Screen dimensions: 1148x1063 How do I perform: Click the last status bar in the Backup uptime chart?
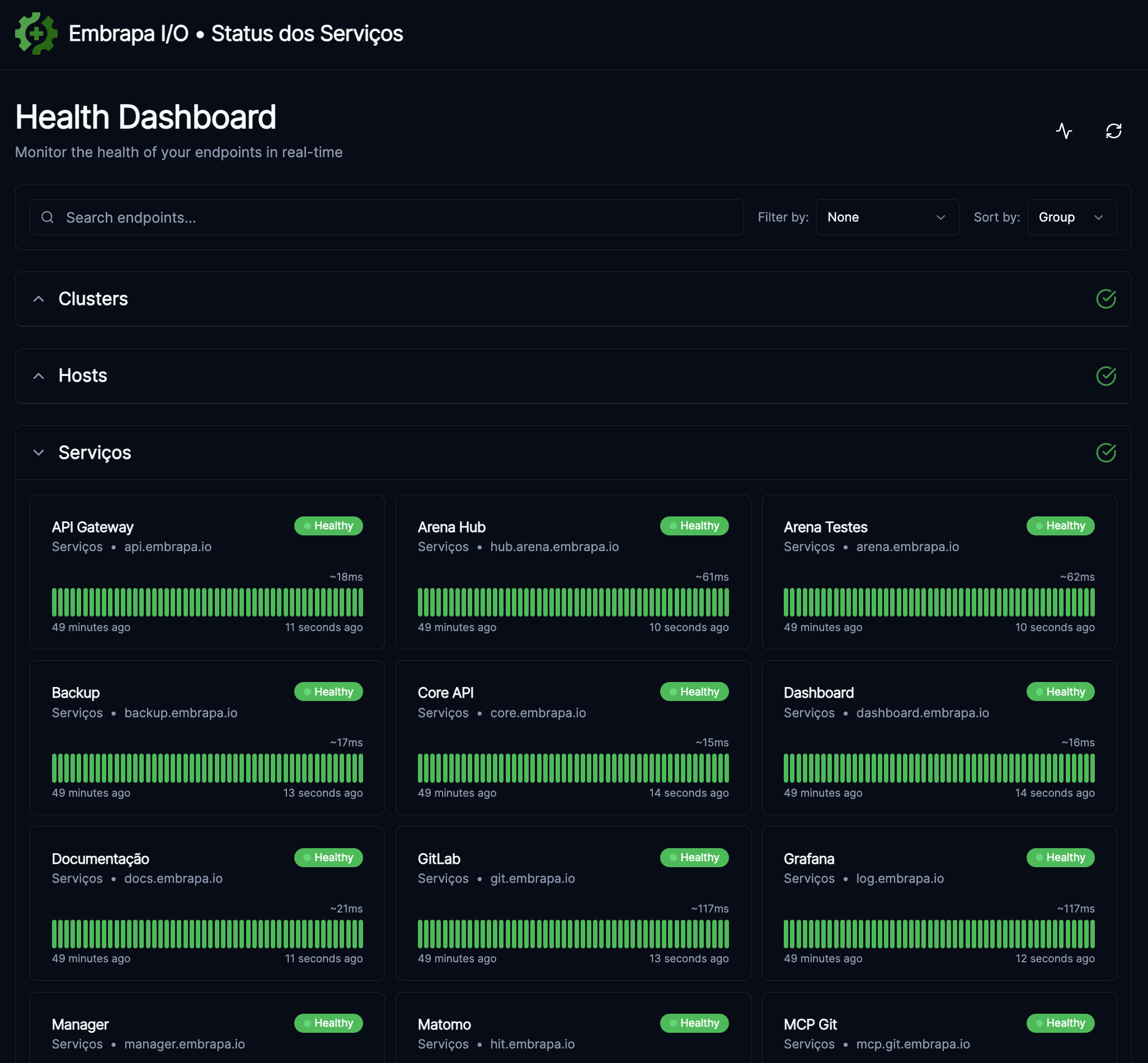point(361,768)
